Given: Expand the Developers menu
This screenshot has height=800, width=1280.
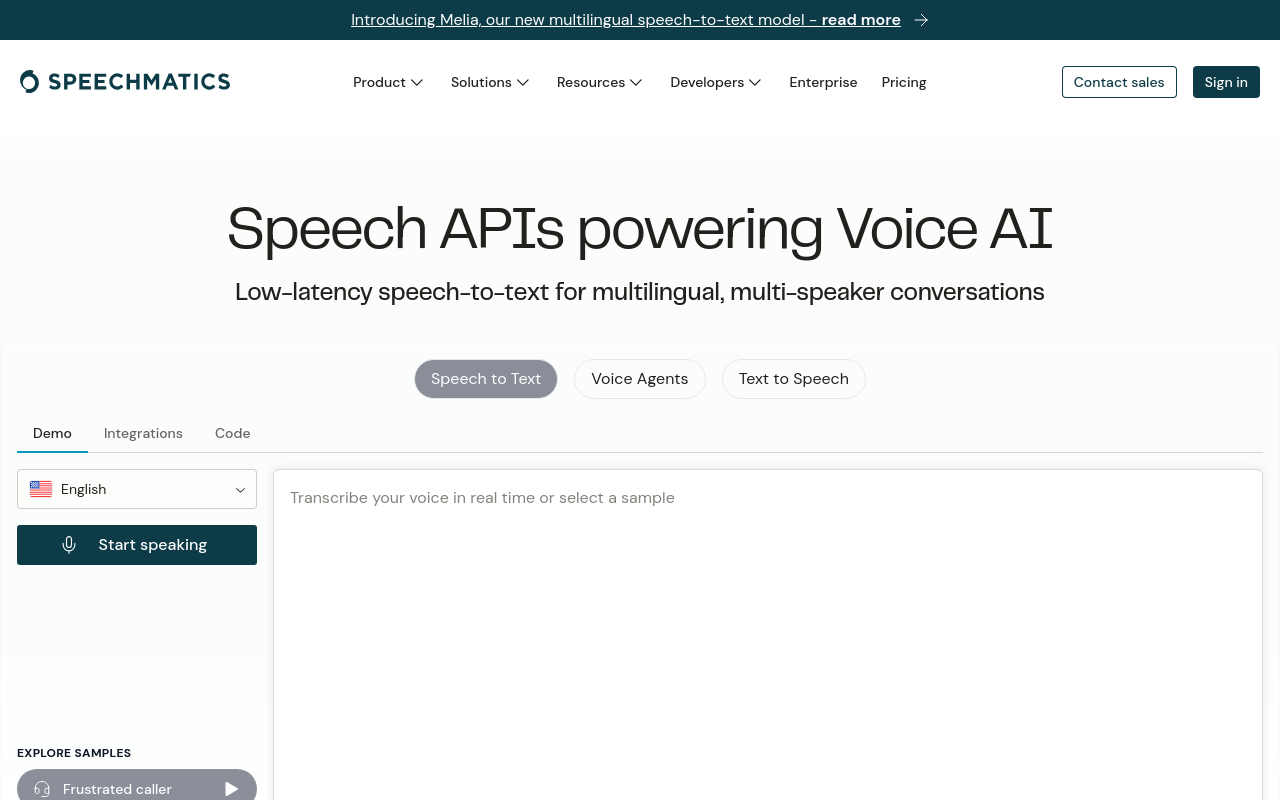Looking at the screenshot, I should (716, 82).
